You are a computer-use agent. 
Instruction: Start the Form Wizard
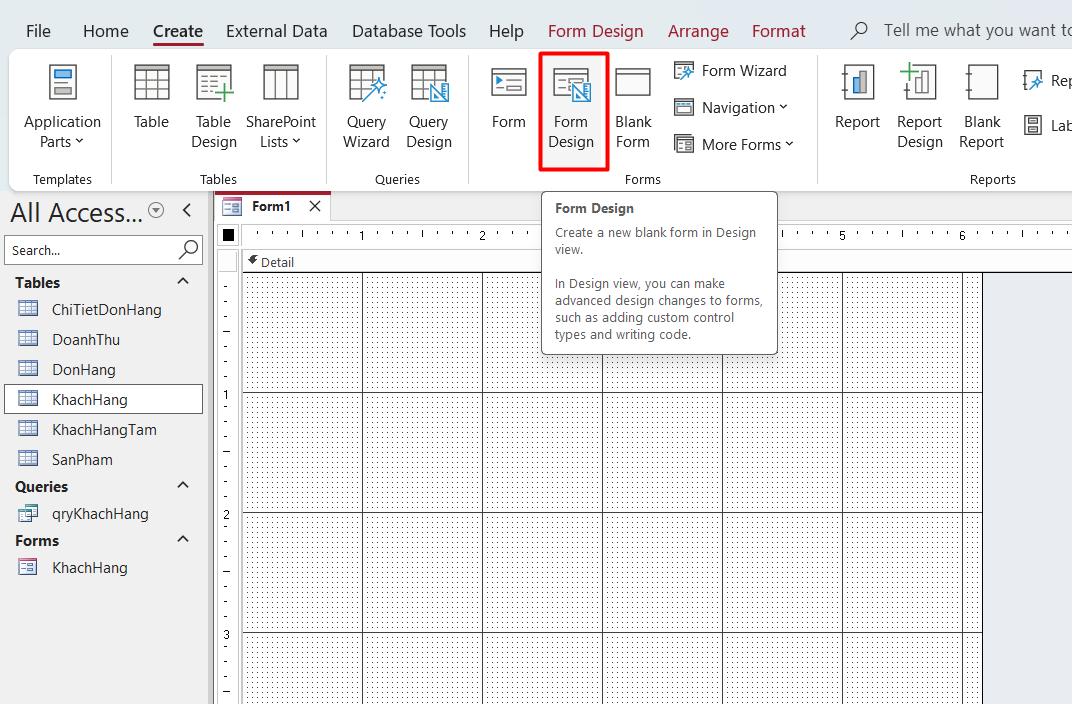(731, 71)
